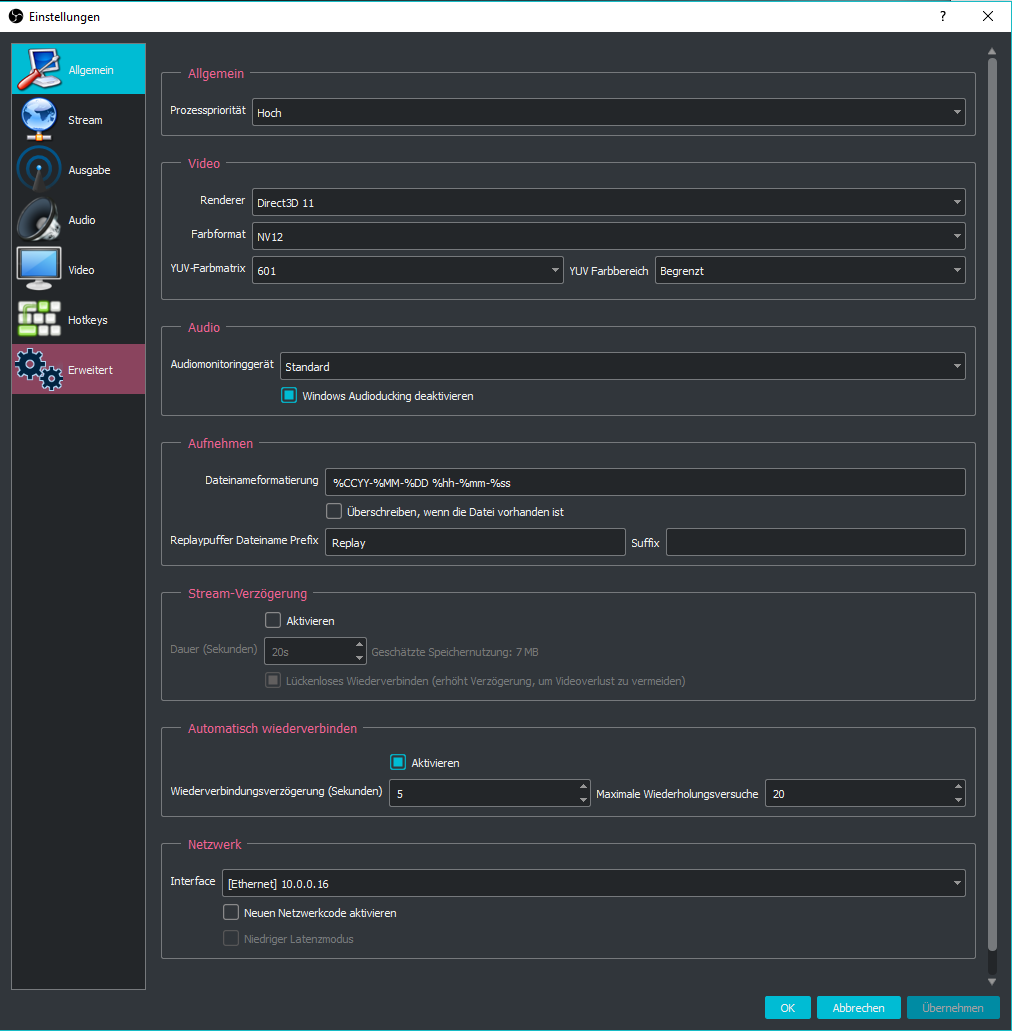Image resolution: width=1012 pixels, height=1031 pixels.
Task: Click the Dateinameformatierung text field
Action: tap(645, 483)
